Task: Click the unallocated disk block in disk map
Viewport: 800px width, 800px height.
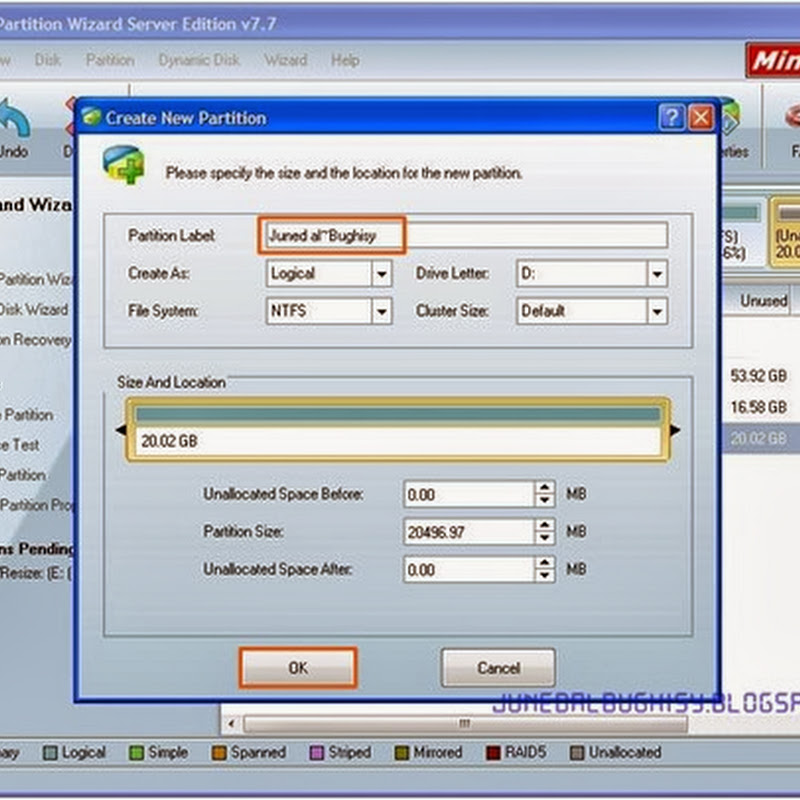Action: 786,232
